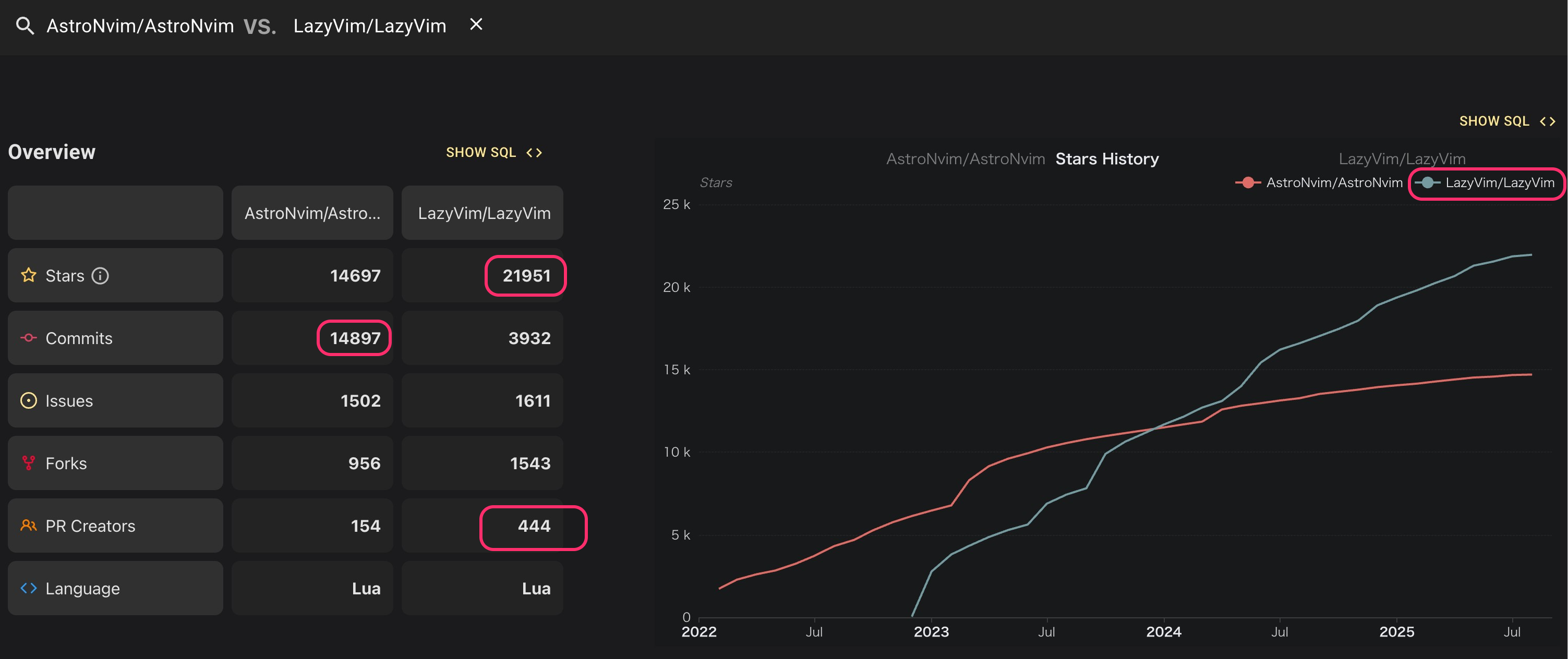This screenshot has height=659, width=1568.
Task: Click the Language code brackets icon
Action: pos(29,588)
